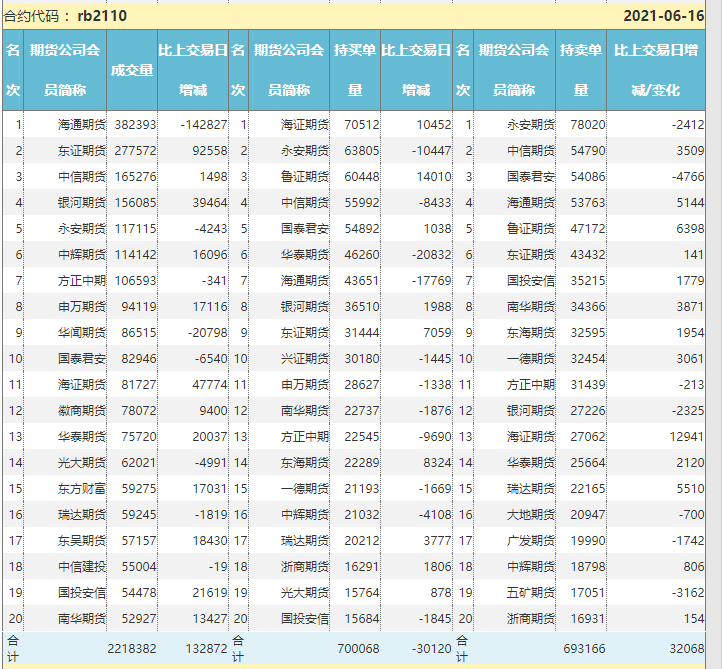The image size is (722, 669).
Task: Select the 兴证期货 cell in the long positions
Action: click(303, 358)
